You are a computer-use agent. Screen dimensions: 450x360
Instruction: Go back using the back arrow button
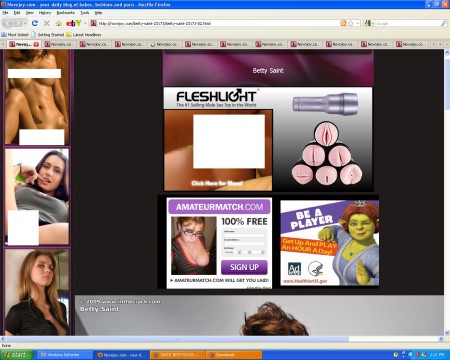coord(9,23)
